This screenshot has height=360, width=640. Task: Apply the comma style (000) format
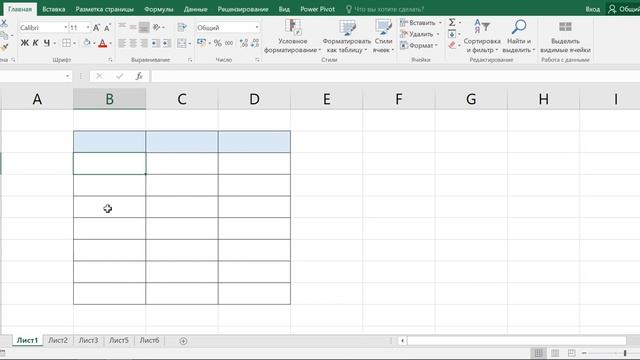[229, 43]
